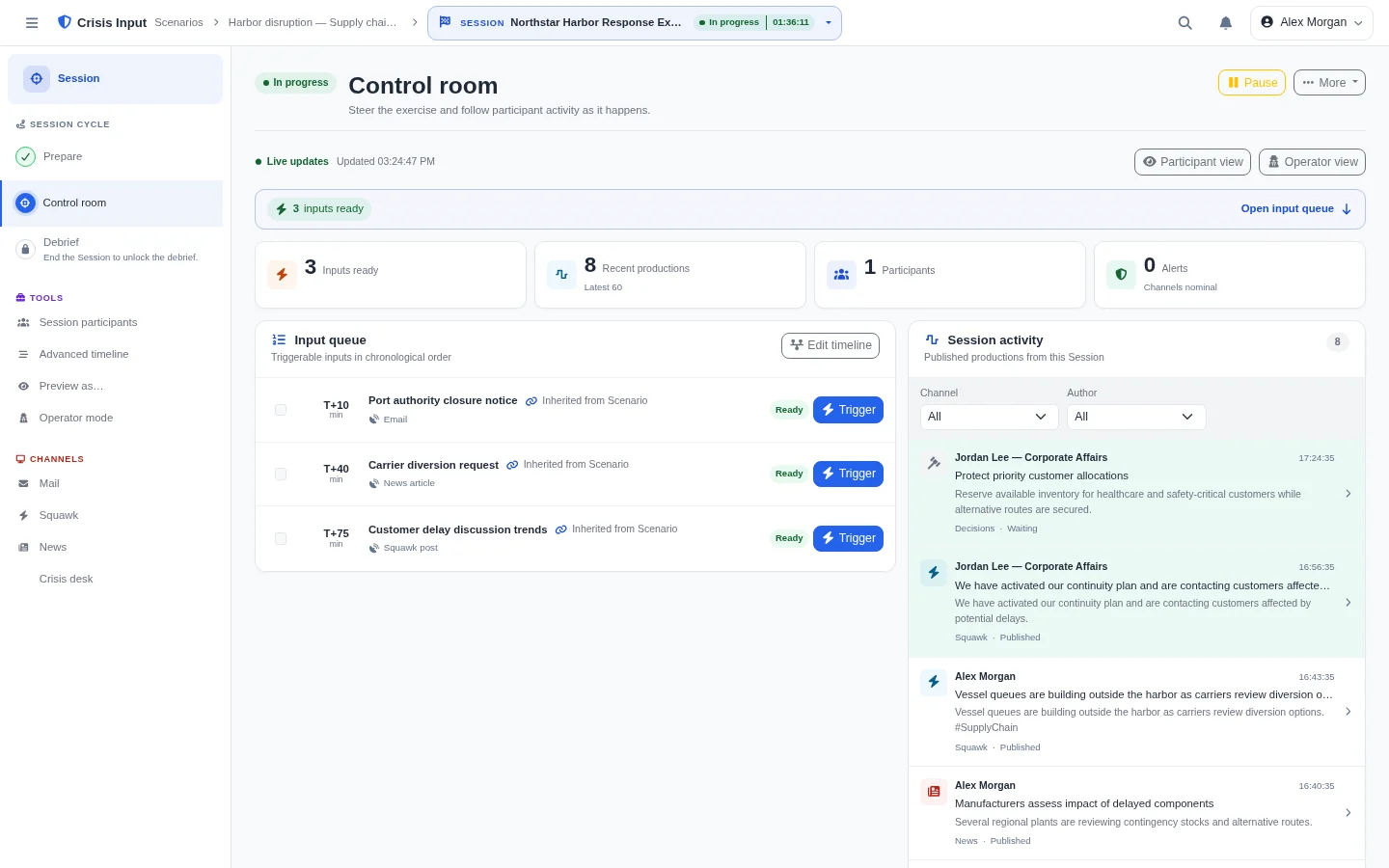Trigger the Carrier diversion request input
1389x868 pixels.
[848, 474]
